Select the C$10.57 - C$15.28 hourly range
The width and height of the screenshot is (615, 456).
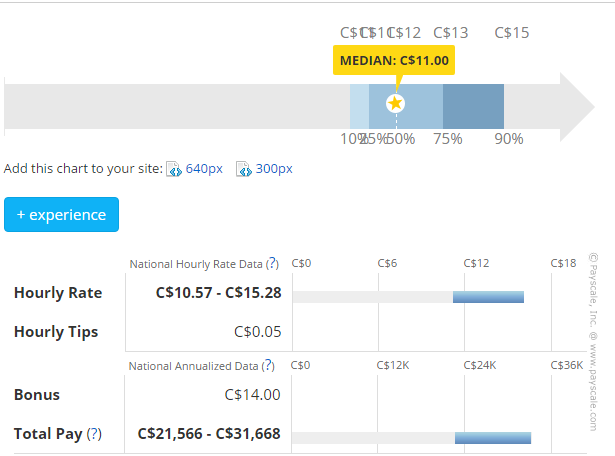(218, 293)
